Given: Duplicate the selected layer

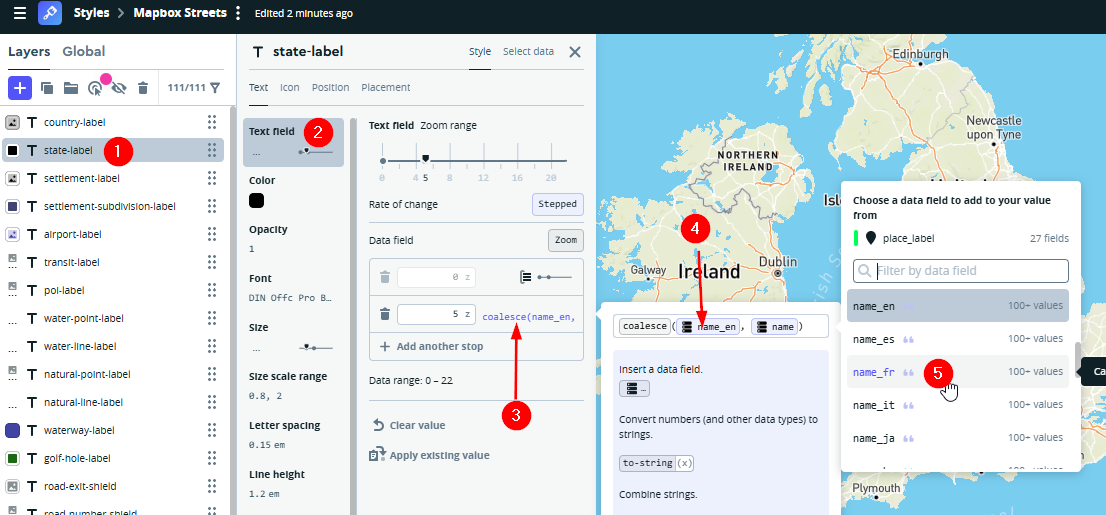Looking at the screenshot, I should [x=47, y=88].
